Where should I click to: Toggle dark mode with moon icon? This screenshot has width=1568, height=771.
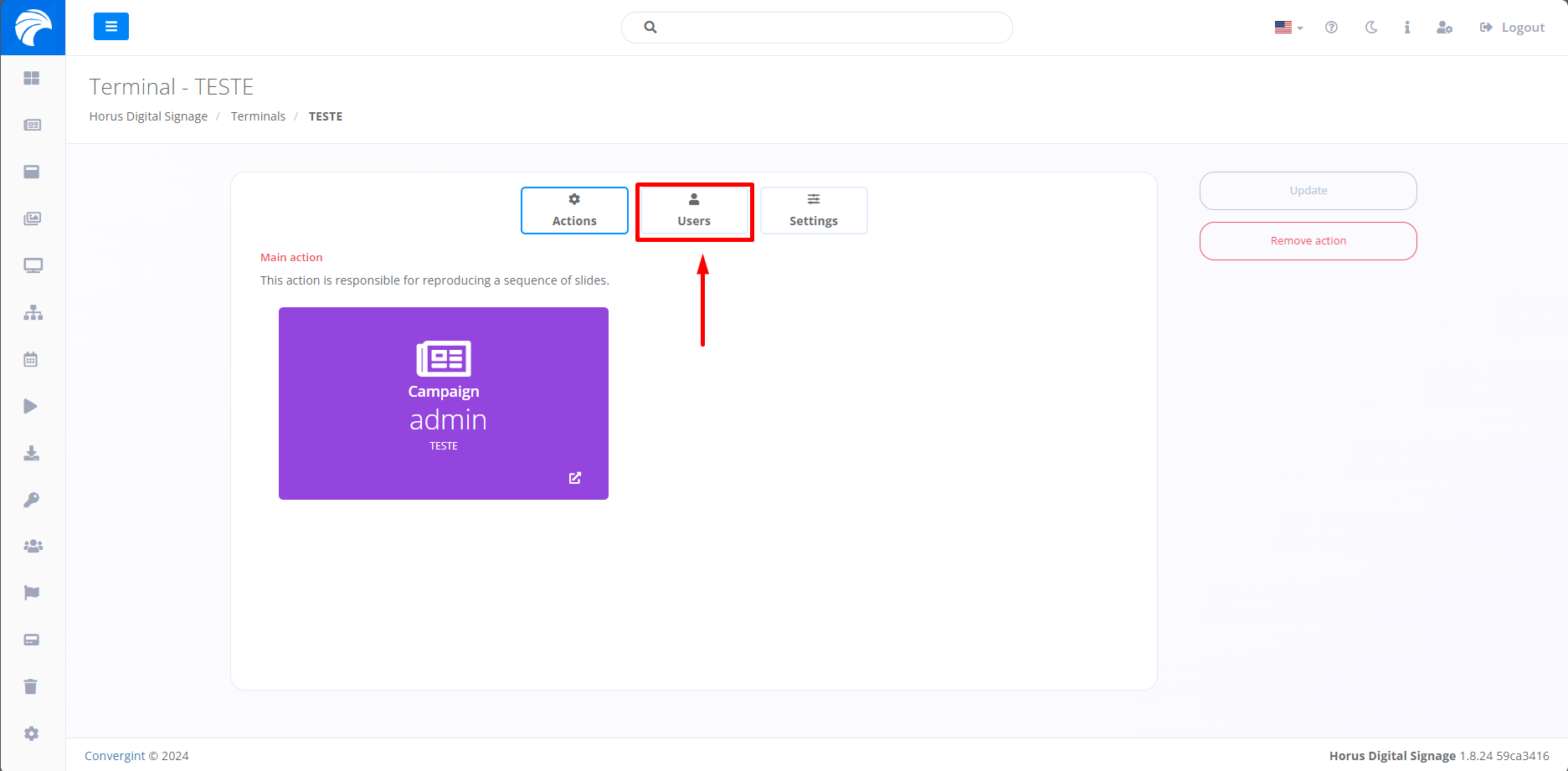point(1370,28)
